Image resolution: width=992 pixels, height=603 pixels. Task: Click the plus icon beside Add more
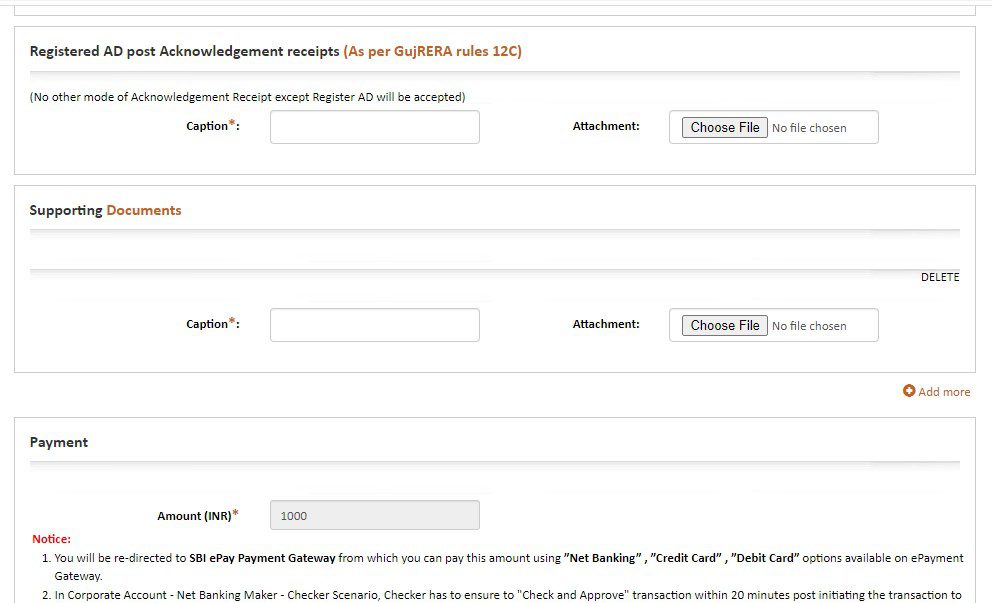point(909,391)
